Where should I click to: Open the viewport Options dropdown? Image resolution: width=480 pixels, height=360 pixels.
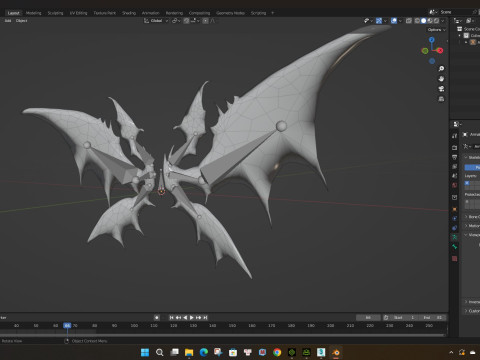(437, 30)
